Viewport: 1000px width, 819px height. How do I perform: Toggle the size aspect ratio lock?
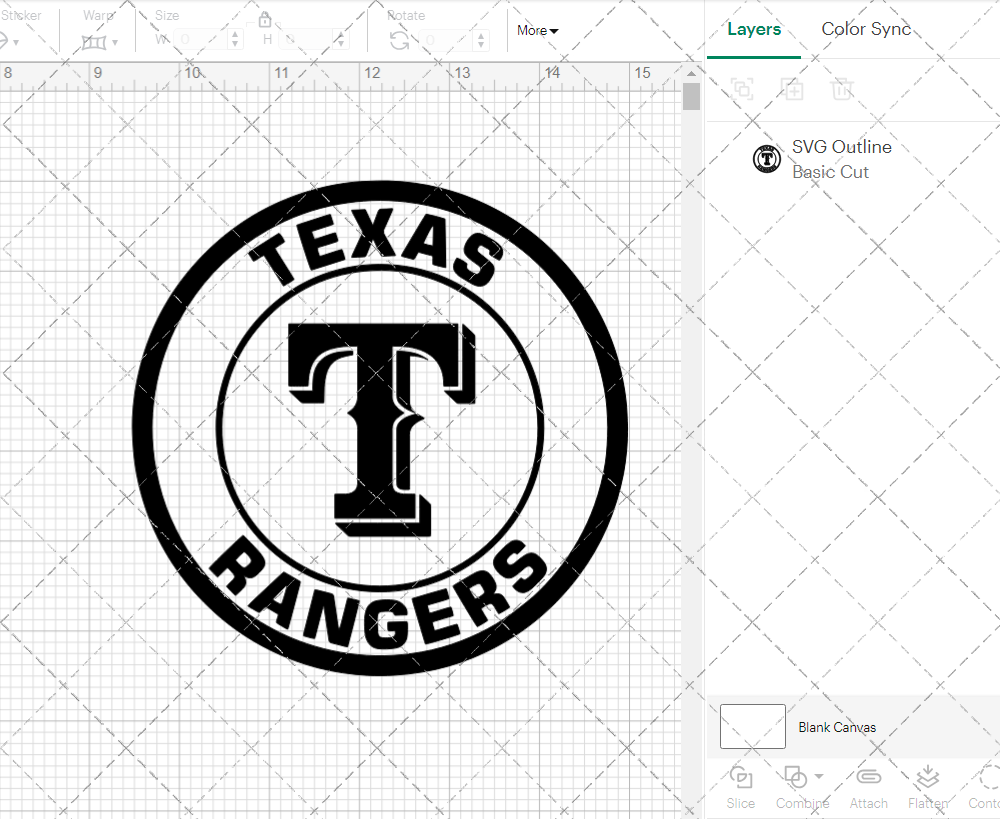pos(265,20)
